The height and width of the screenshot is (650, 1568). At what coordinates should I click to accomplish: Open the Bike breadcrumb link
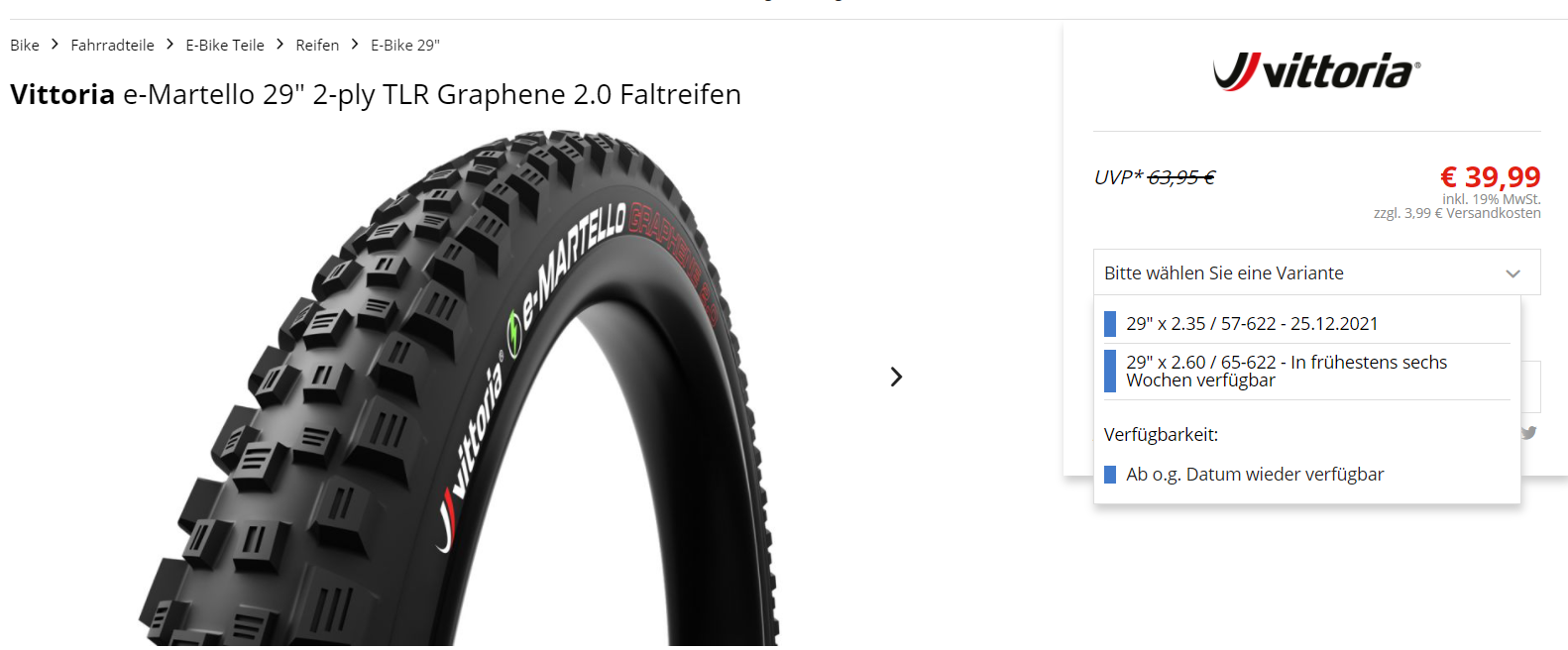tap(25, 46)
